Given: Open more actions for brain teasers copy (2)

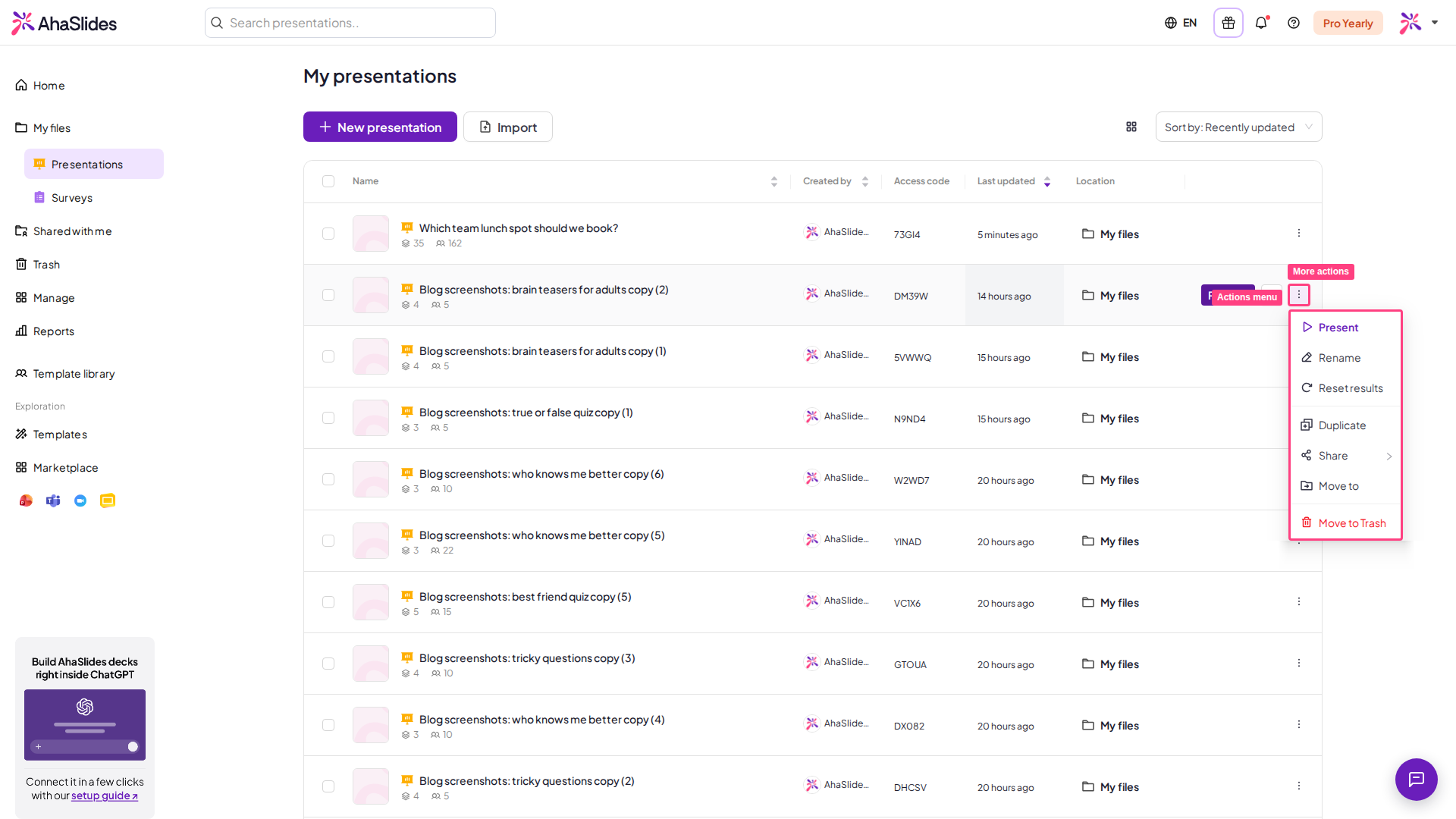Looking at the screenshot, I should 1299,294.
